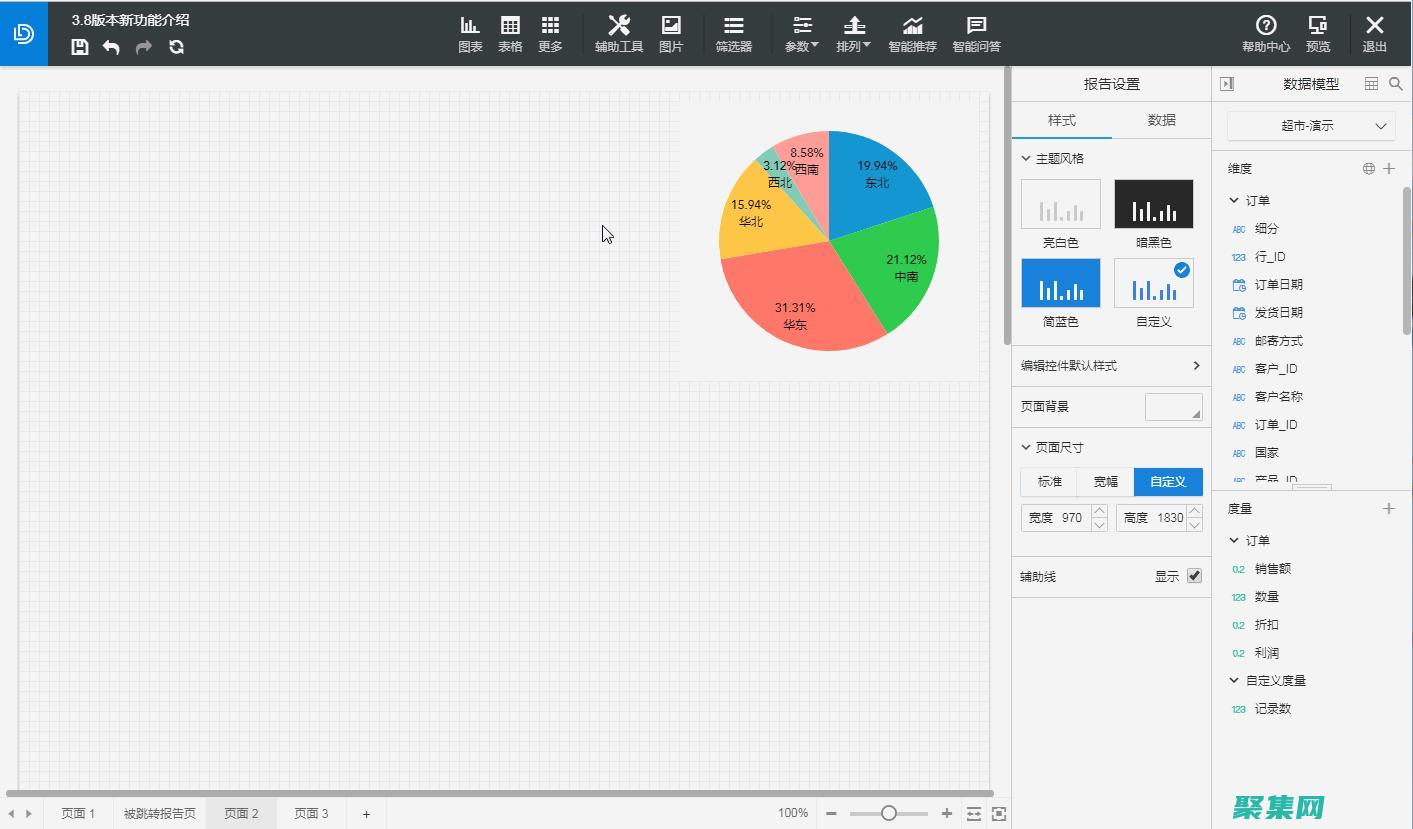Screen dimensions: 1413x829
Task: Open the 图表 chart tool
Action: coord(470,33)
